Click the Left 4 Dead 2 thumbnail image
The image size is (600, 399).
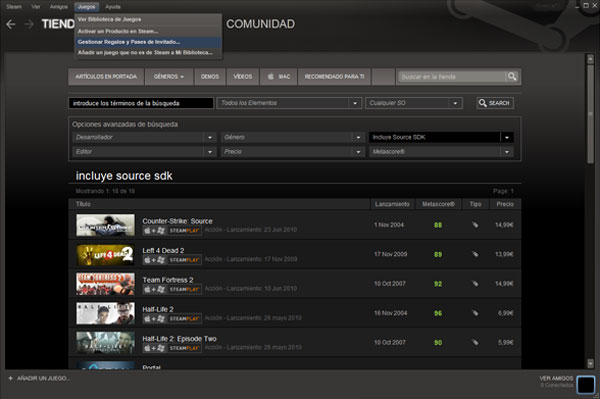tap(105, 254)
